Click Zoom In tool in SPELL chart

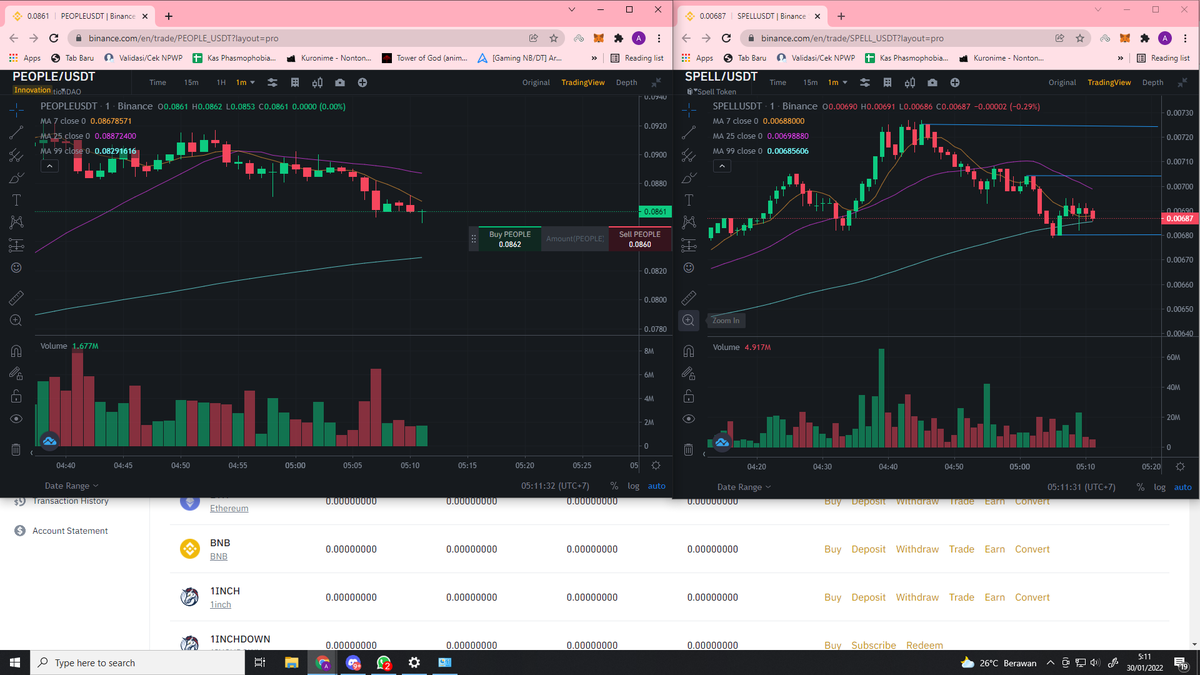(x=689, y=320)
